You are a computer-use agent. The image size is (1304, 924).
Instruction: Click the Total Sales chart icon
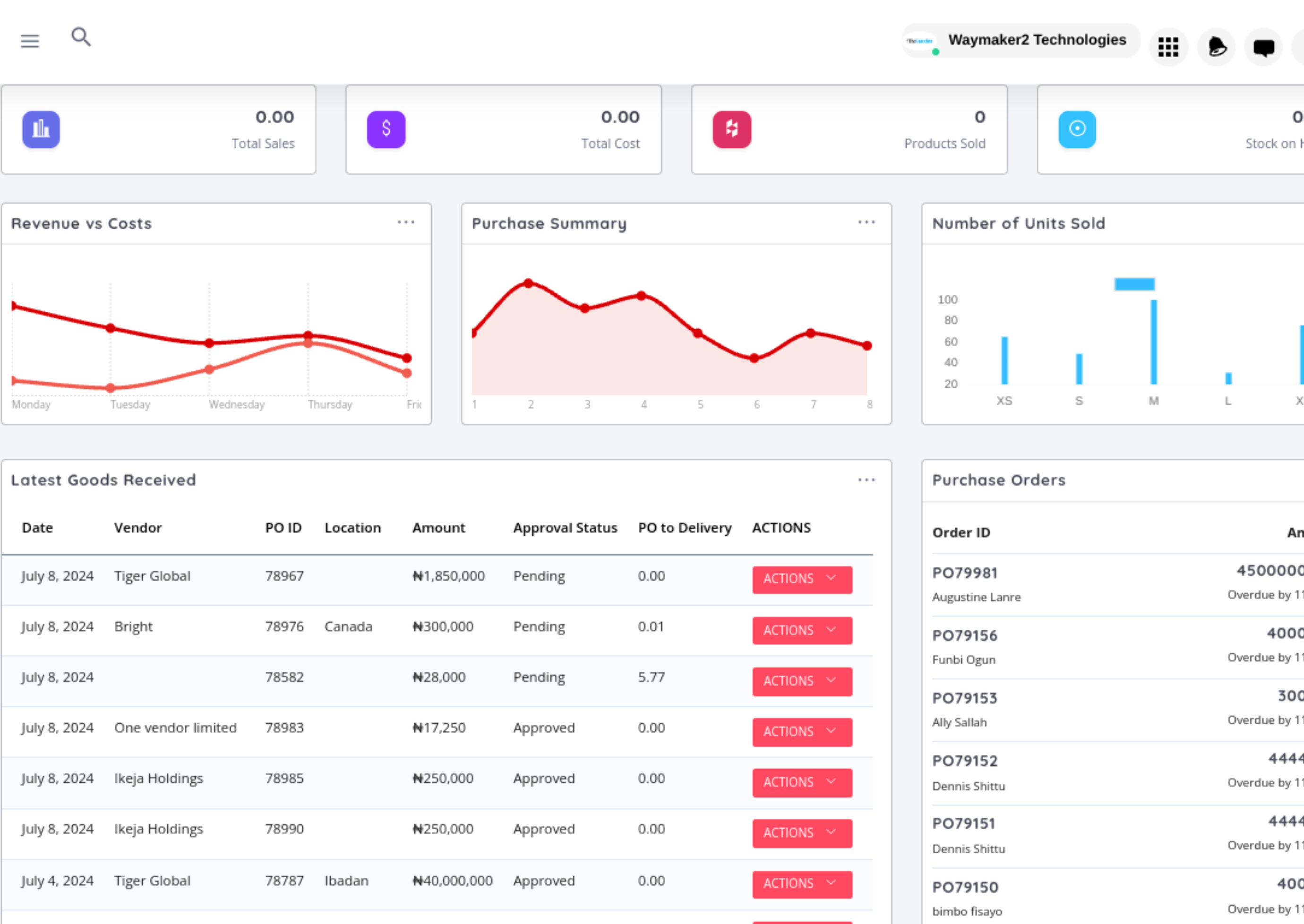point(41,129)
